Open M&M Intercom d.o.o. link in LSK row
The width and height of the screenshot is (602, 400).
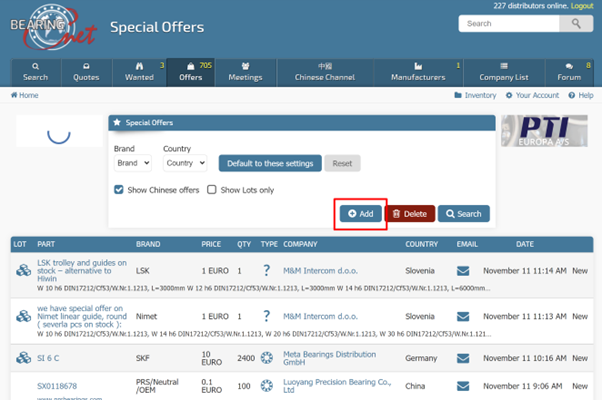(320, 271)
